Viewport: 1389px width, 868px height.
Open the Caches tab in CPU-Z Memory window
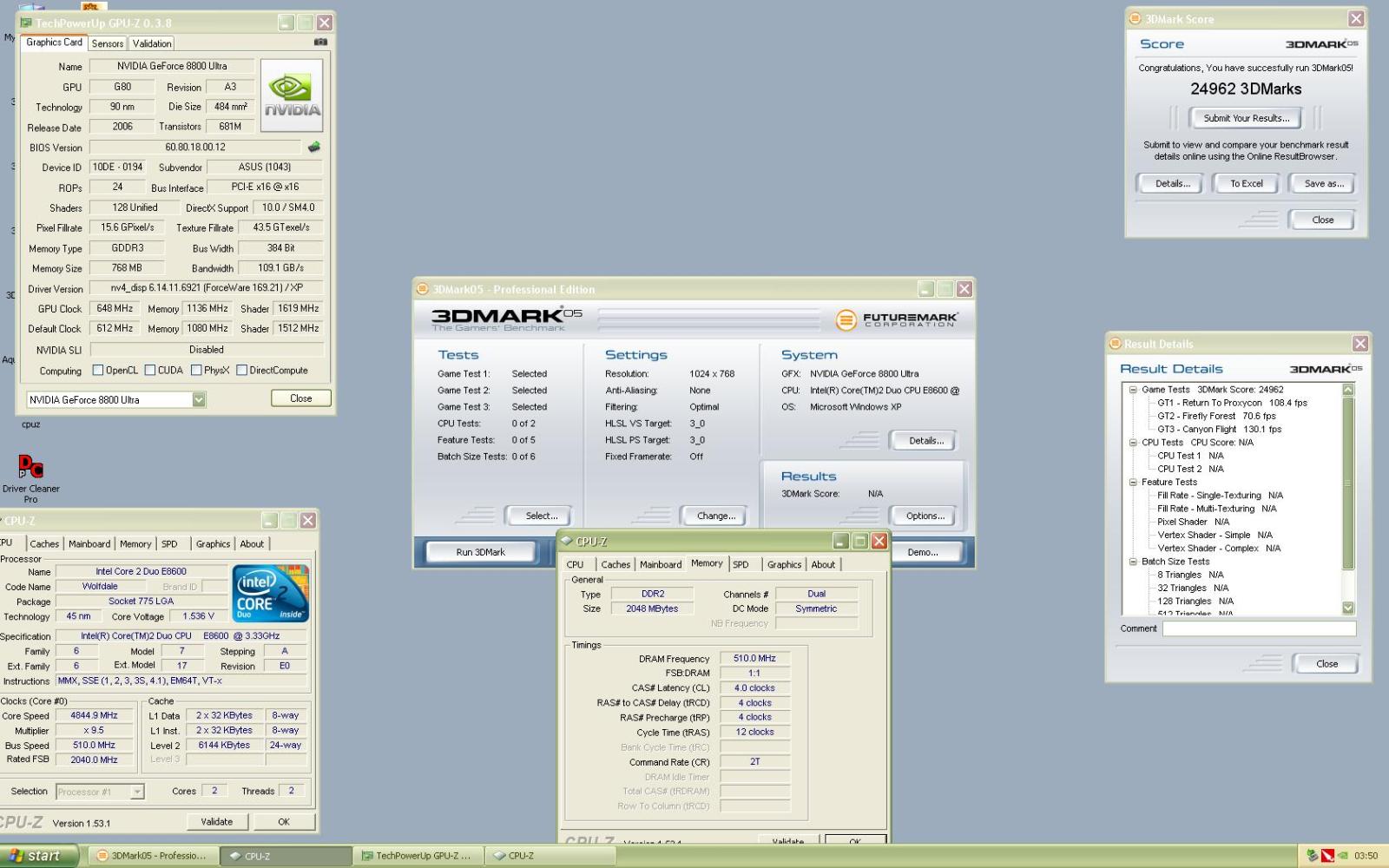[x=616, y=564]
